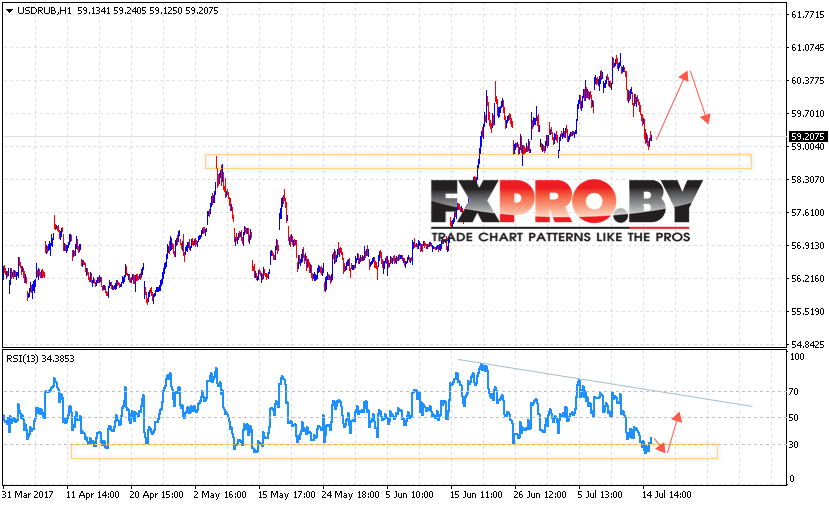
Task: Click the 56.2160 price axis label
Action: pos(807,279)
